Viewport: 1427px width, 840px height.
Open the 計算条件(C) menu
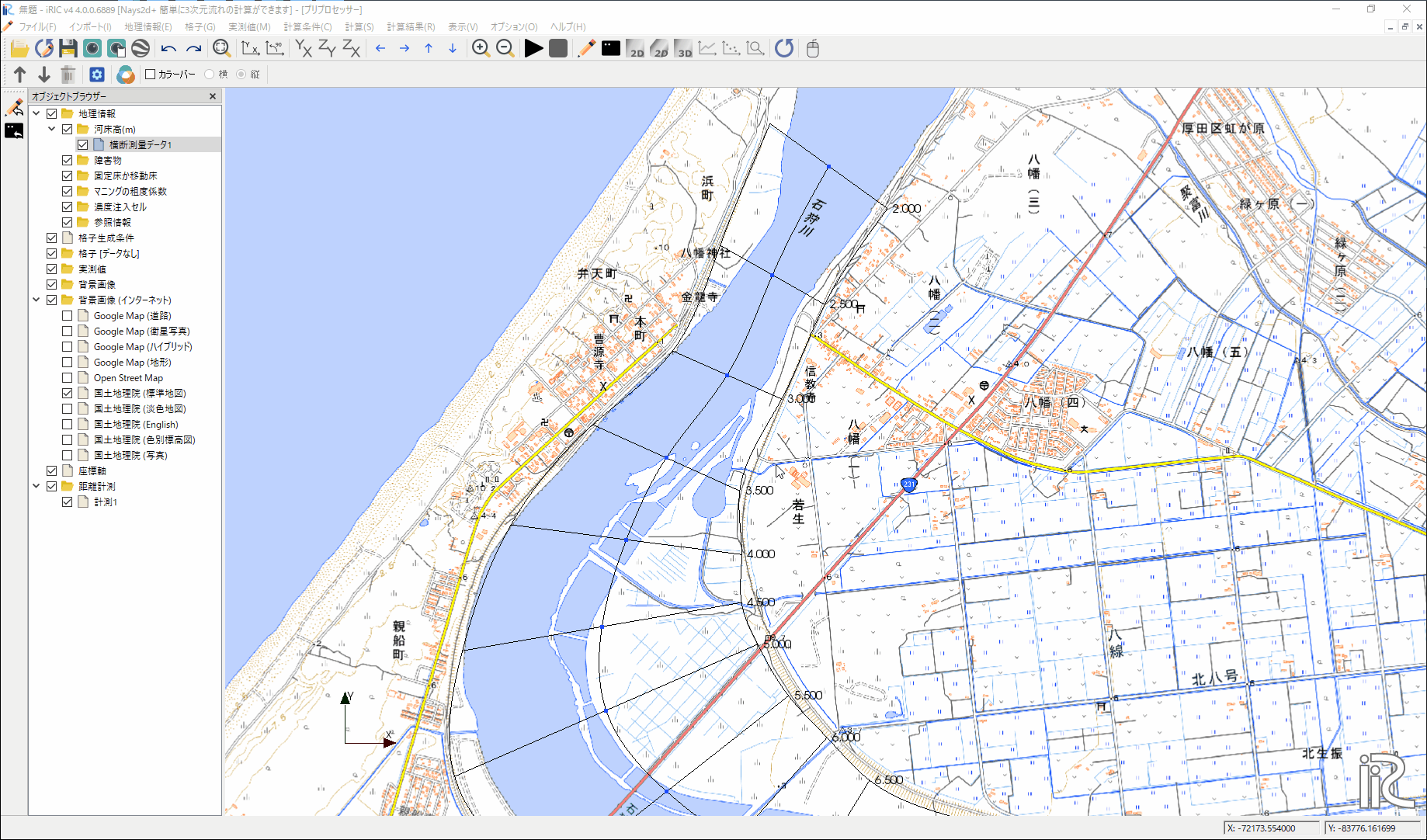click(307, 26)
